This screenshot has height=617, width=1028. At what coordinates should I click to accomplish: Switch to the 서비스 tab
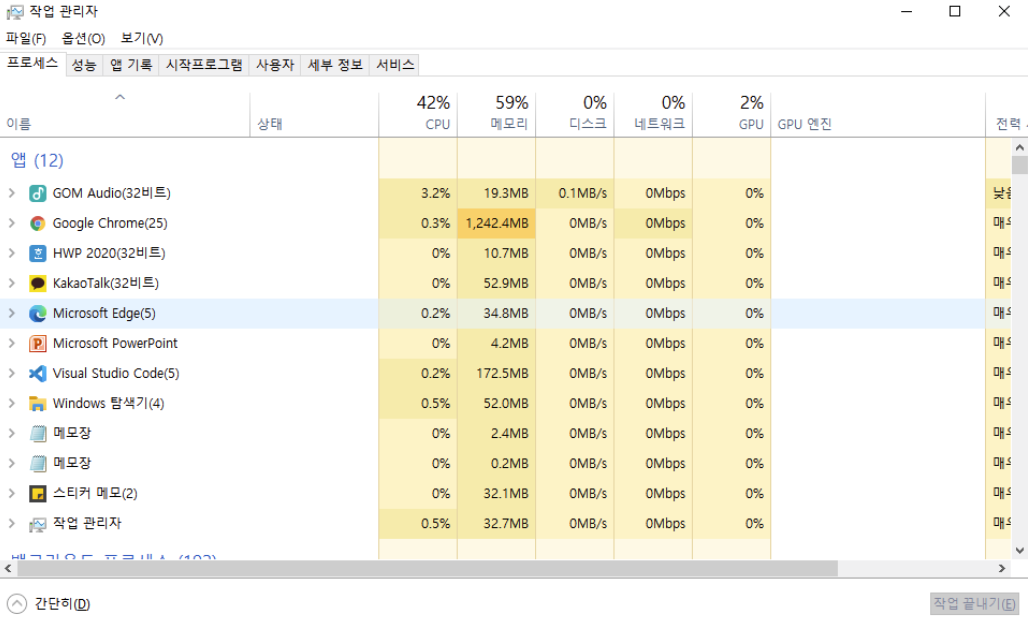click(x=395, y=65)
